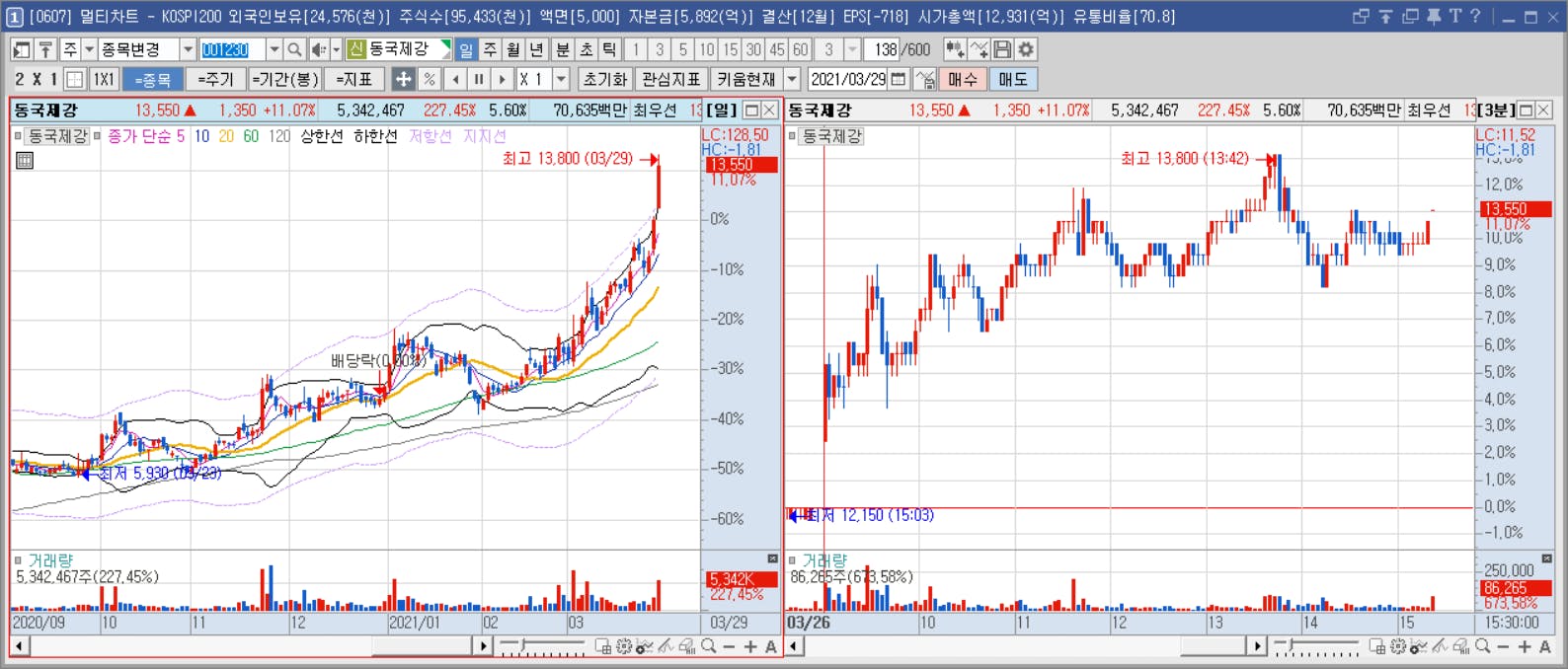This screenshot has width=1568, height=669.
Task: Click the add candlestick chart icon
Action: click(x=955, y=49)
